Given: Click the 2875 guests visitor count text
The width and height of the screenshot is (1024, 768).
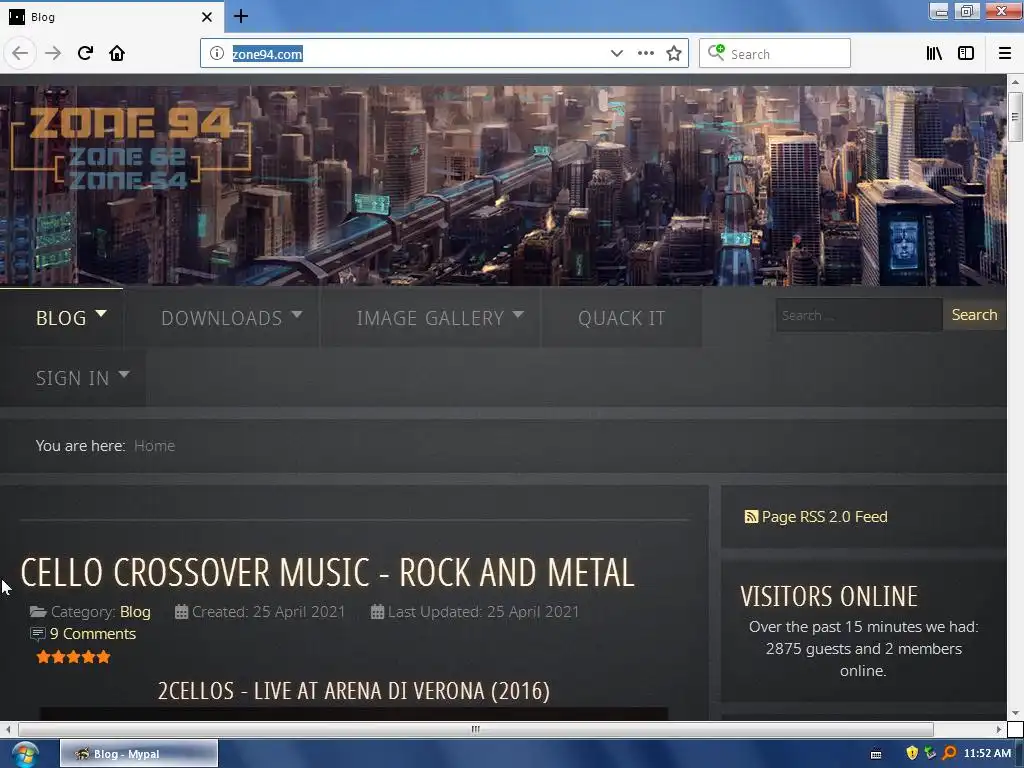Looking at the screenshot, I should point(863,649).
